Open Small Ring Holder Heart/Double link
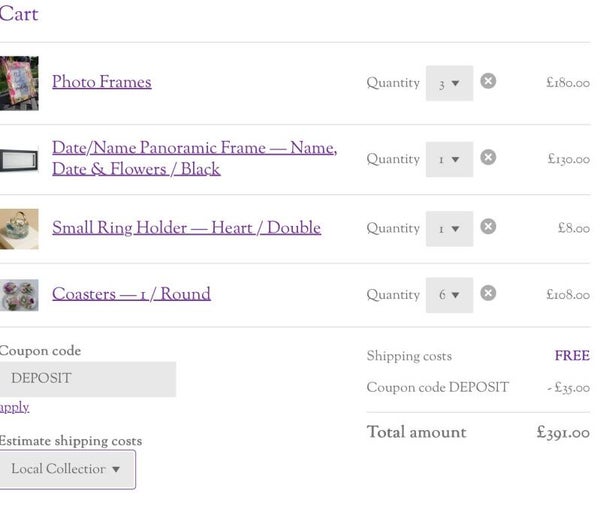The width and height of the screenshot is (600, 512). click(x=186, y=228)
